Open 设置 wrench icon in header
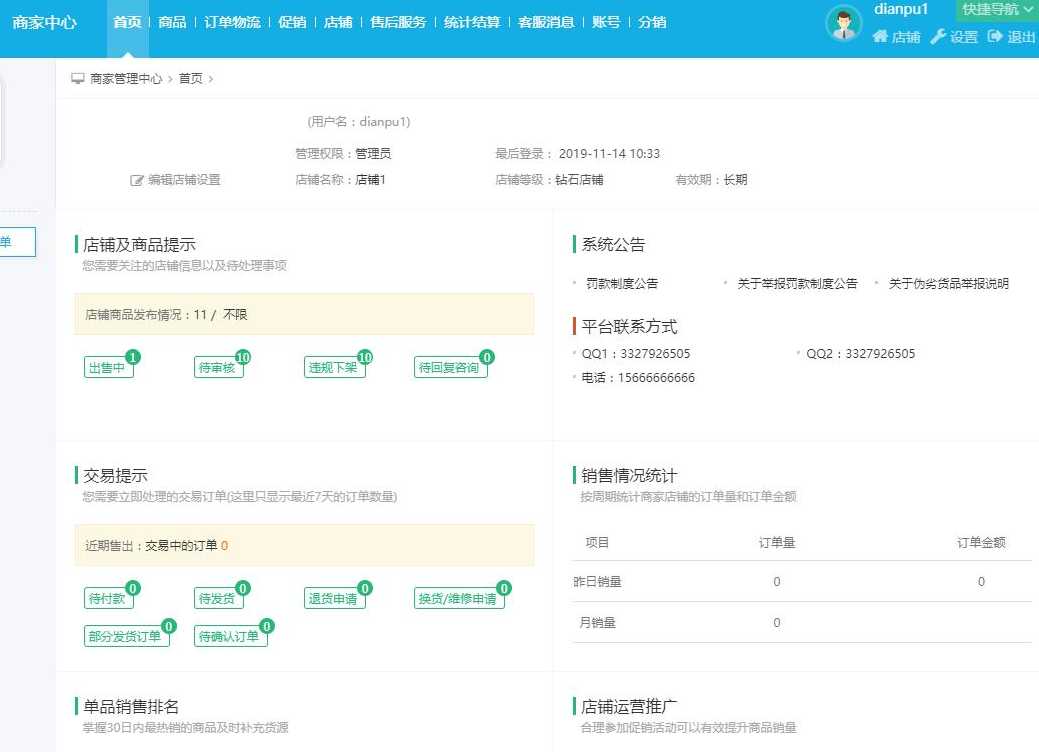 [938, 37]
